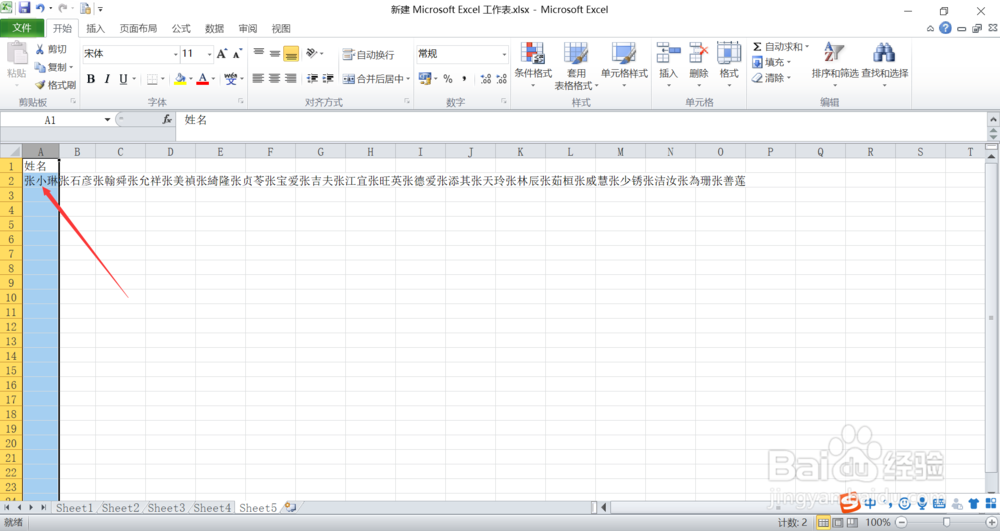Toggle center text alignment
1000x531 pixels.
274,78
